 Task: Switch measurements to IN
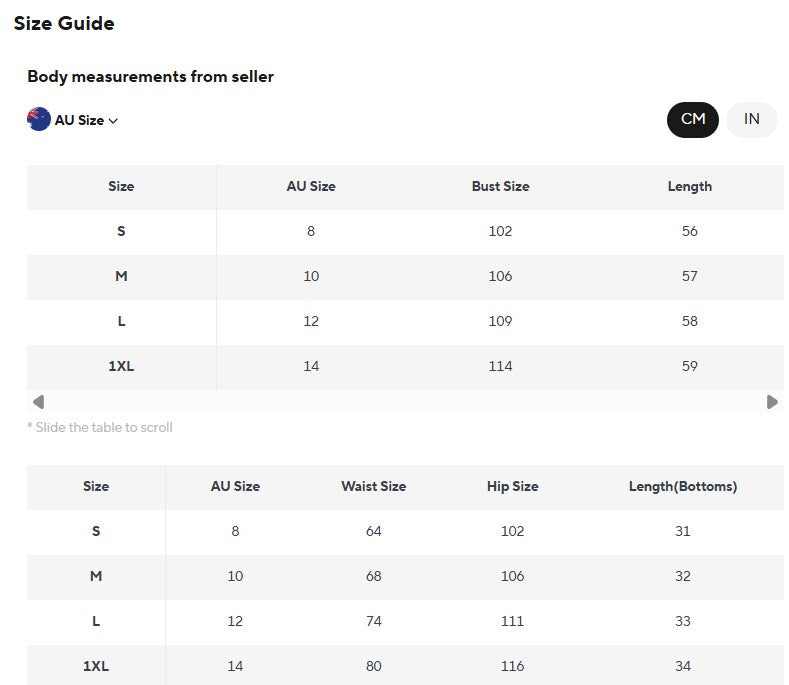751,119
